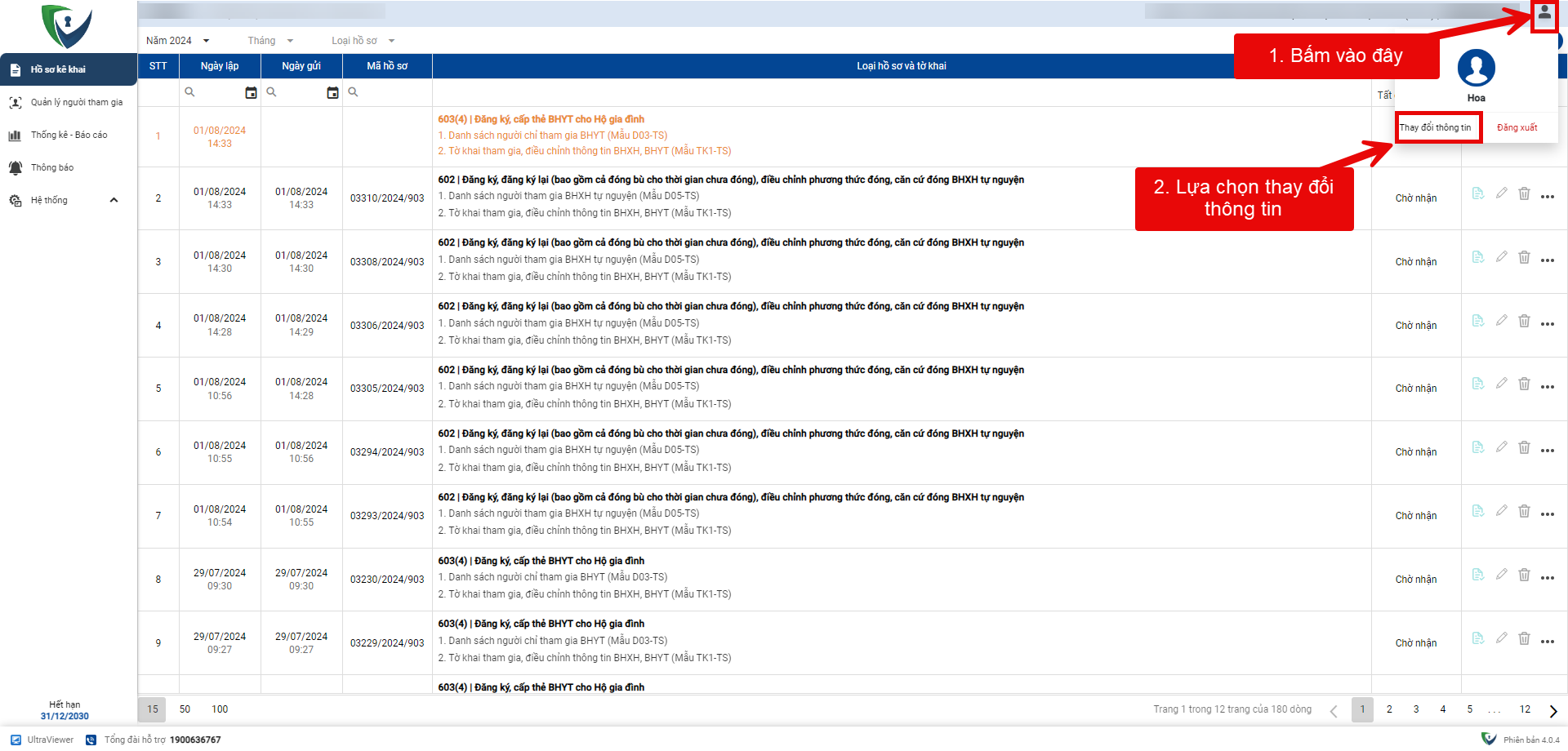Open the Năm 2024 year dropdown
The image size is (1568, 751).
click(178, 41)
